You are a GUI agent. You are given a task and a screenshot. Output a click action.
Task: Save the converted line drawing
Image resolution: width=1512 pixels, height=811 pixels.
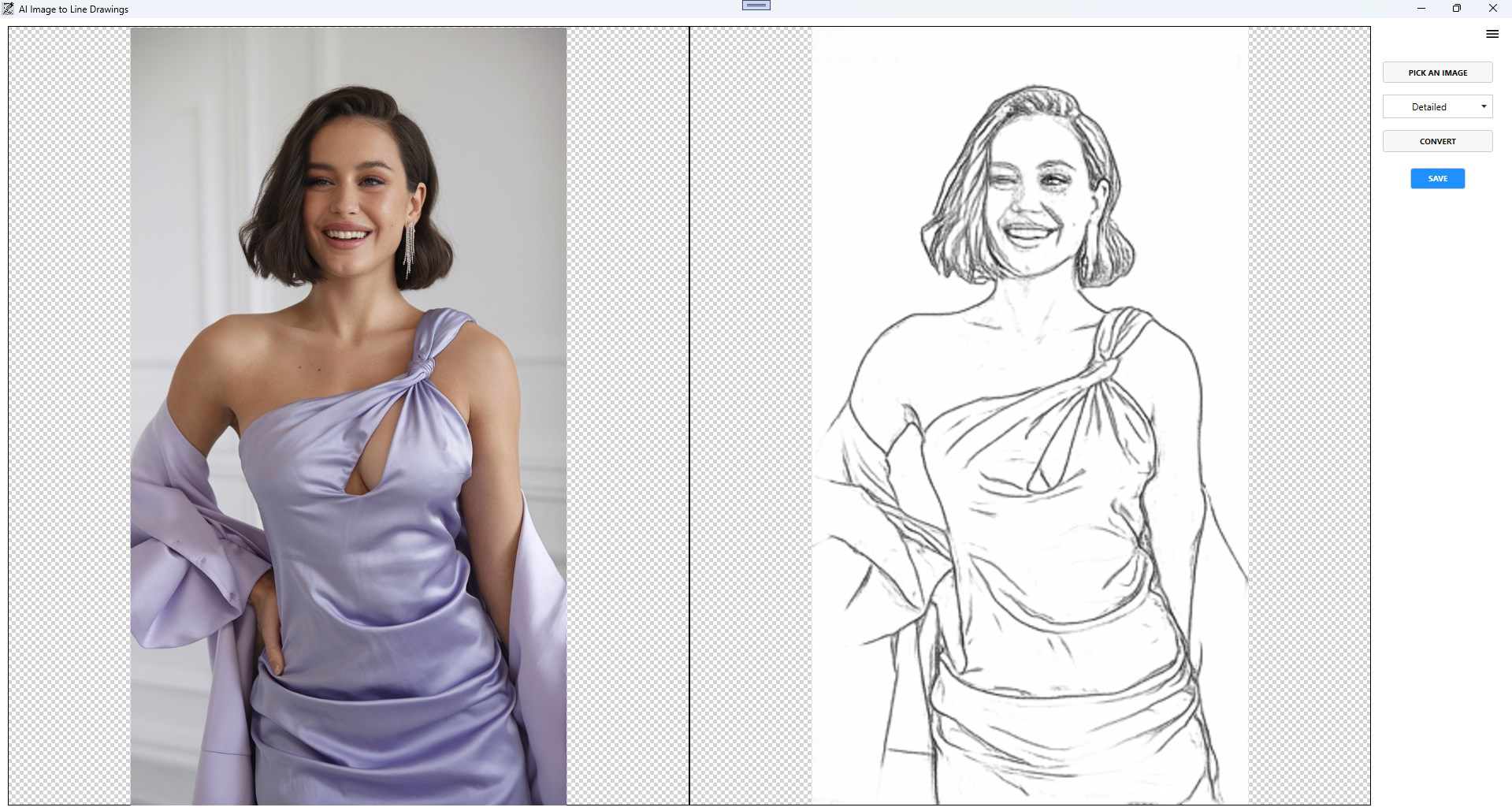(x=1436, y=178)
